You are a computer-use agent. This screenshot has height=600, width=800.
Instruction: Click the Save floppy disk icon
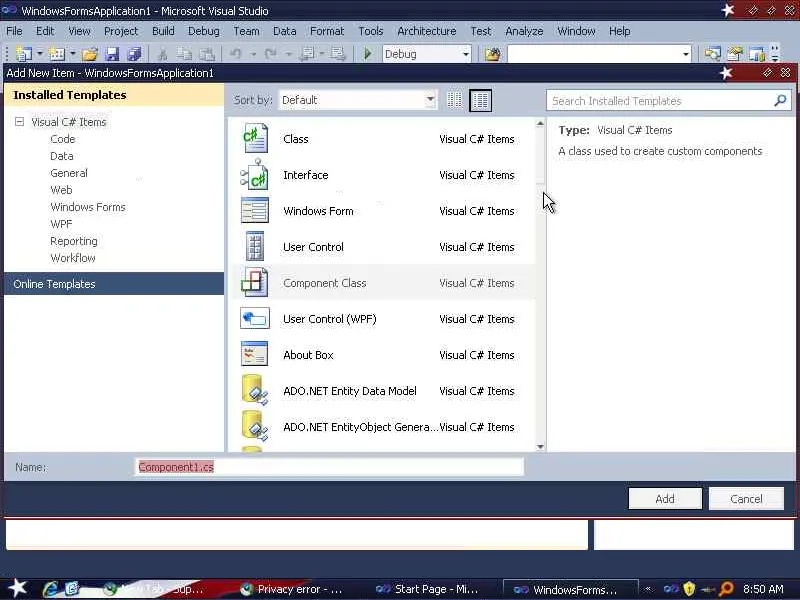(x=112, y=54)
